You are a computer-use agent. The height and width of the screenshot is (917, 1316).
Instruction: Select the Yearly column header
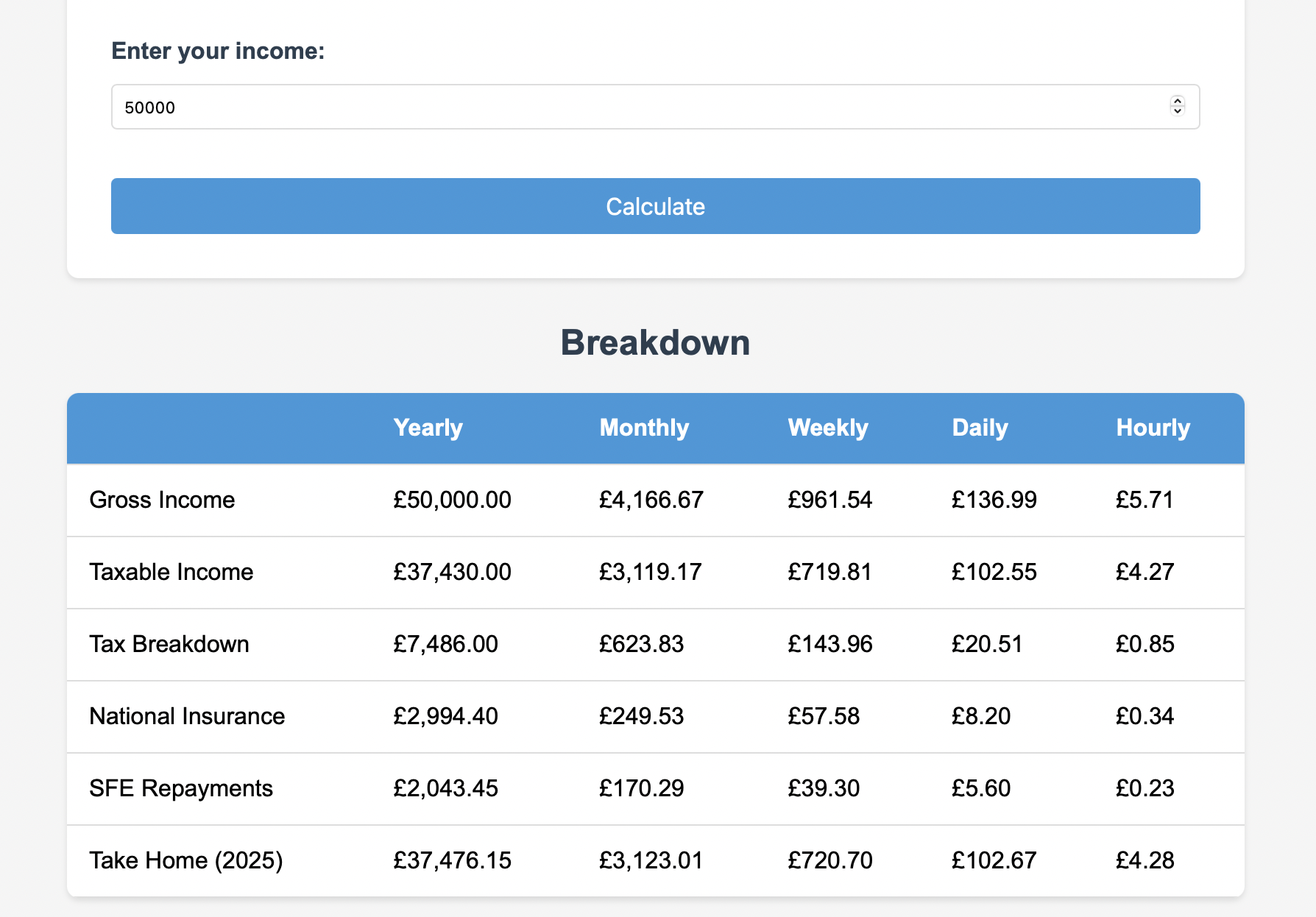coord(428,428)
